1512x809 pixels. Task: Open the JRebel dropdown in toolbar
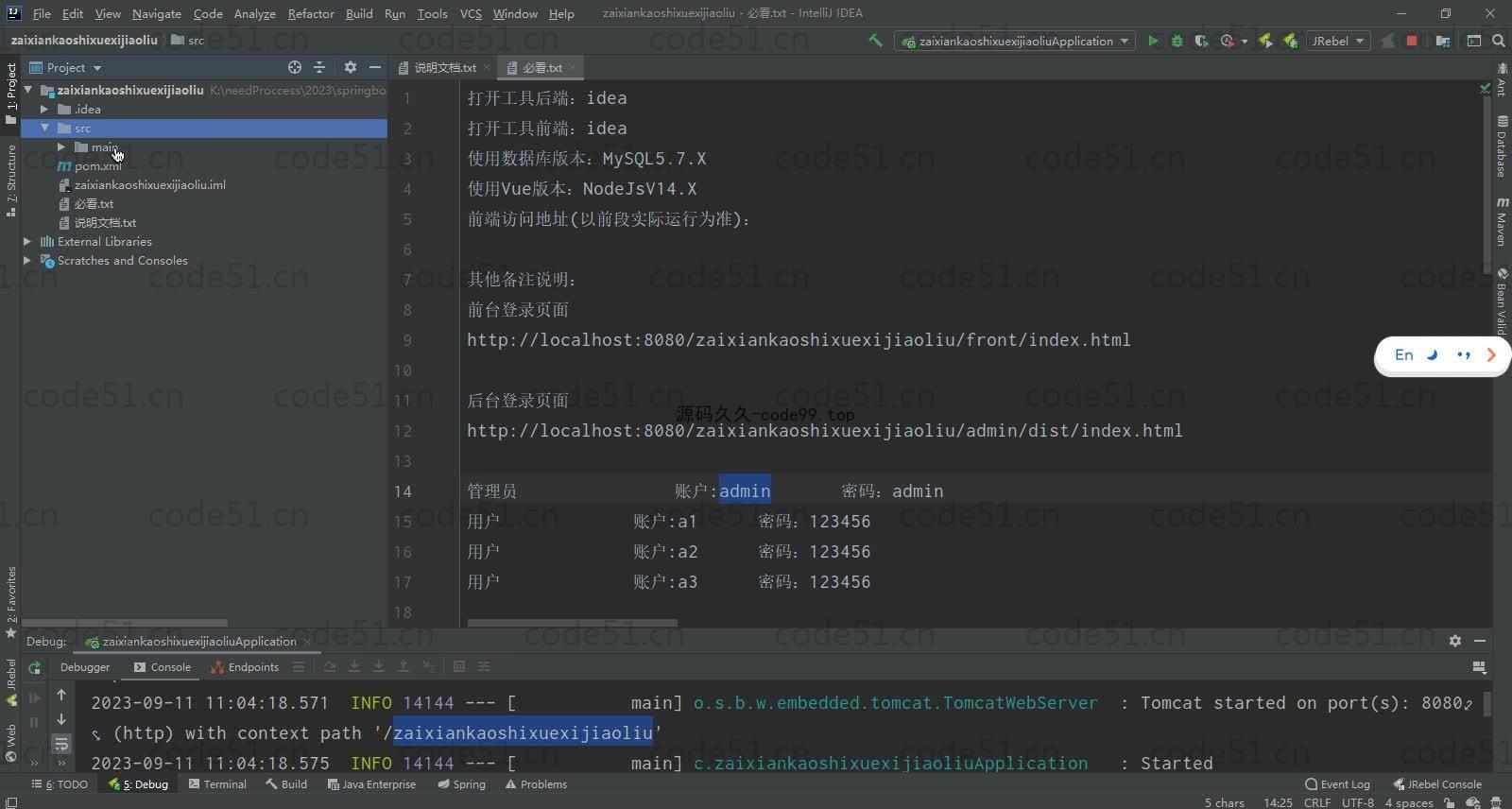tap(1338, 41)
